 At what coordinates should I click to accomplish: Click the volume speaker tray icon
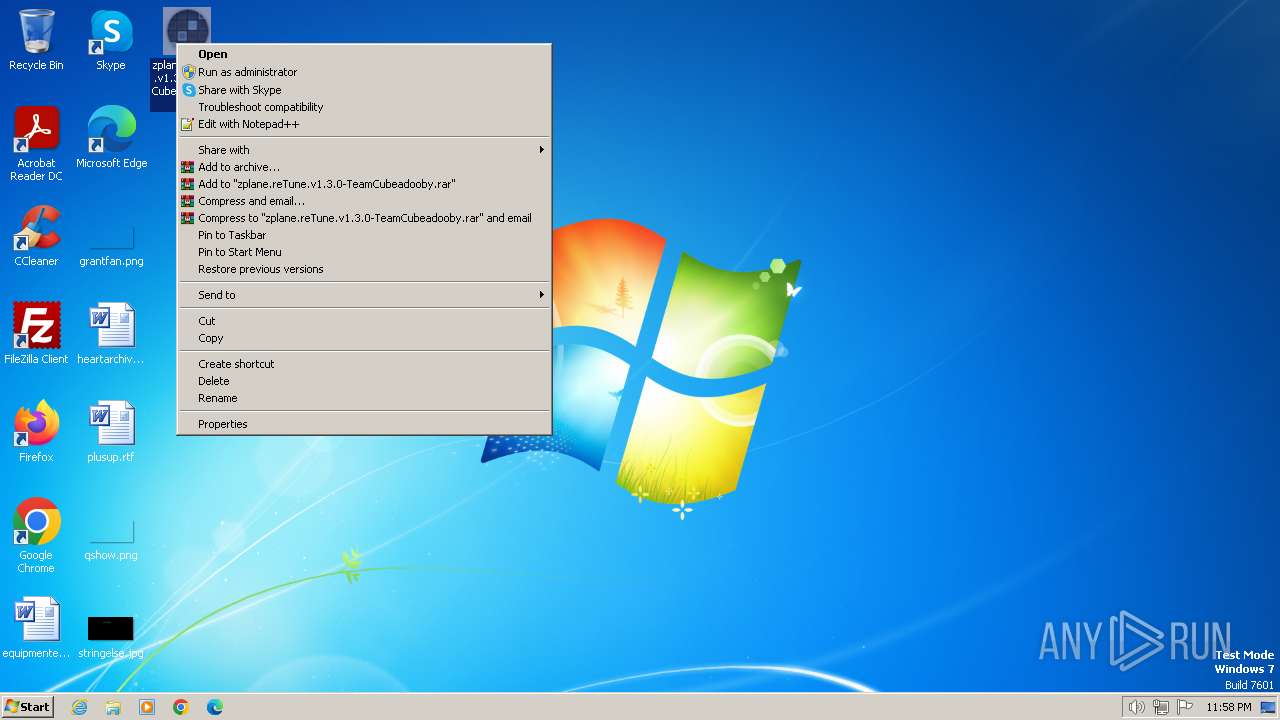pos(1136,707)
